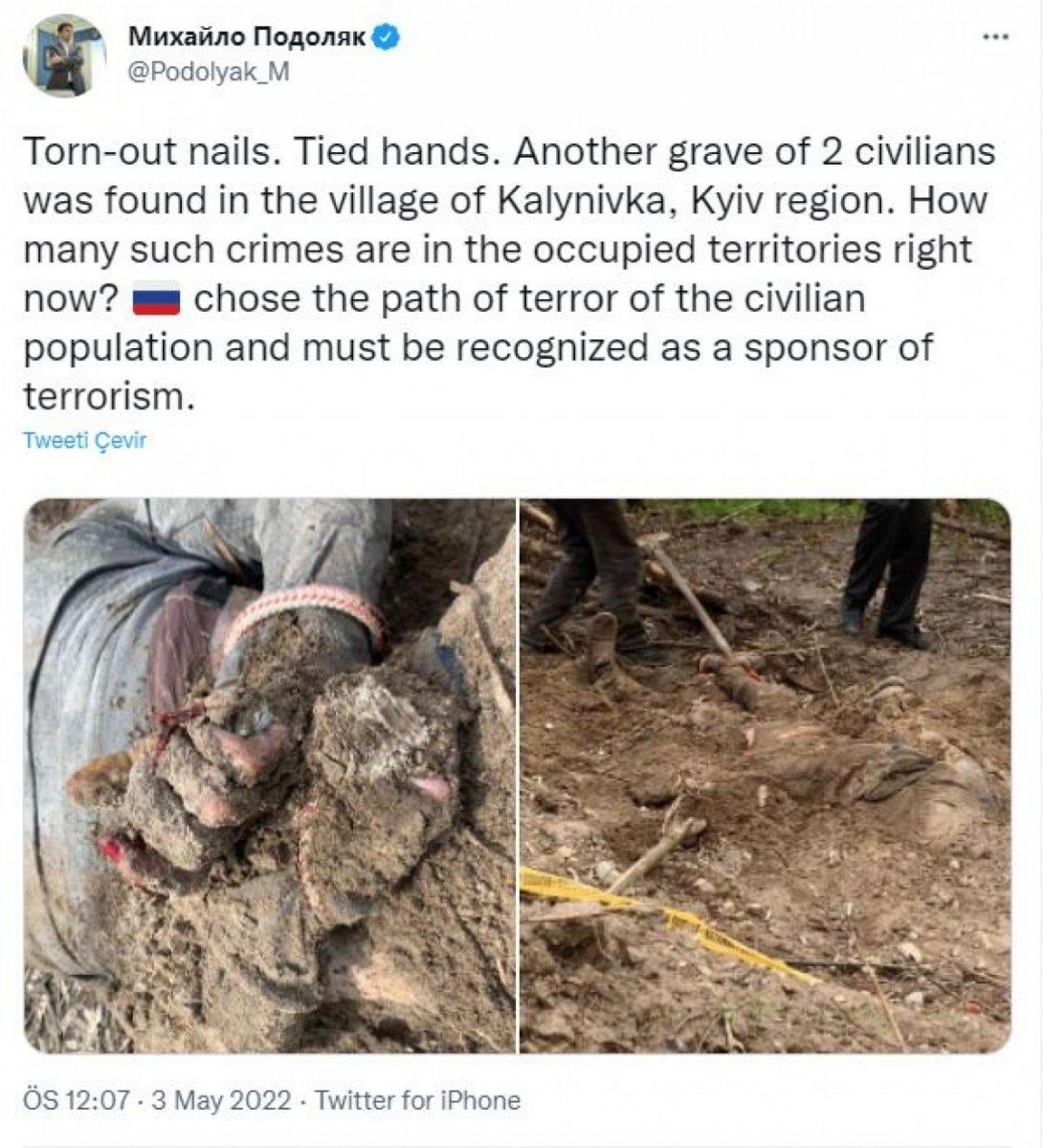The image size is (1044, 1148).
Task: Open the left attached photo
Action: (270, 776)
